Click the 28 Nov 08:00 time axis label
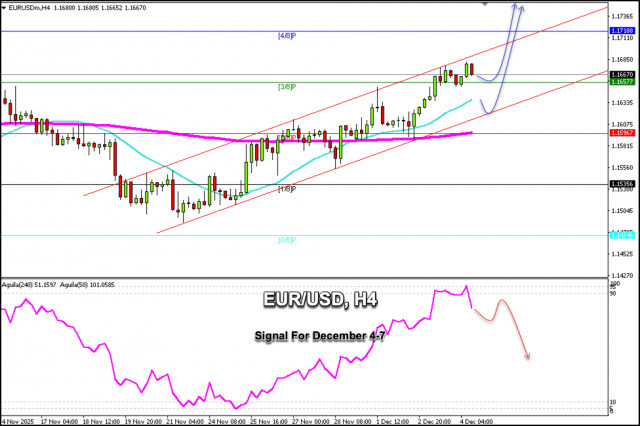Image resolution: width=640 pixels, height=426 pixels. coord(353,422)
